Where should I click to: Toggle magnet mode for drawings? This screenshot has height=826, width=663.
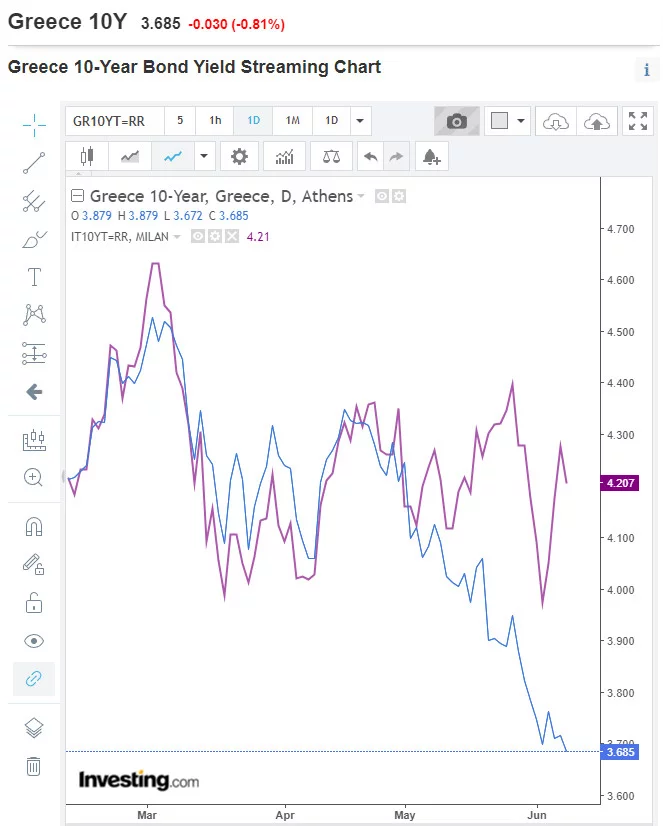pos(34,526)
